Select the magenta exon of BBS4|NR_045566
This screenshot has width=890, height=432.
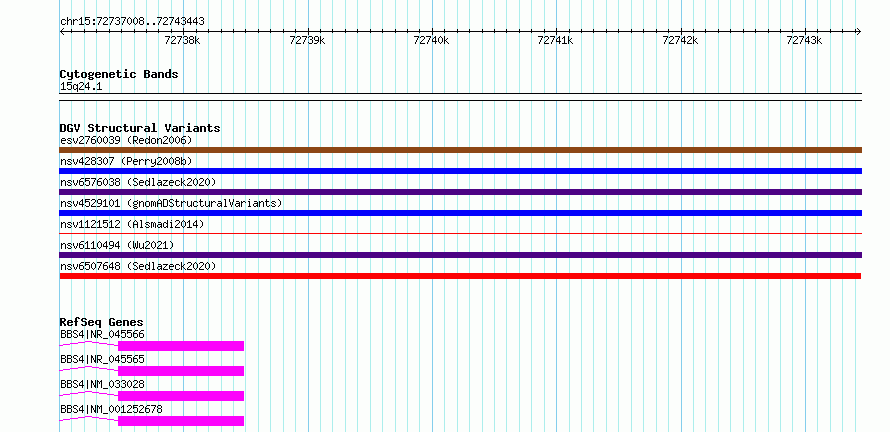180,346
